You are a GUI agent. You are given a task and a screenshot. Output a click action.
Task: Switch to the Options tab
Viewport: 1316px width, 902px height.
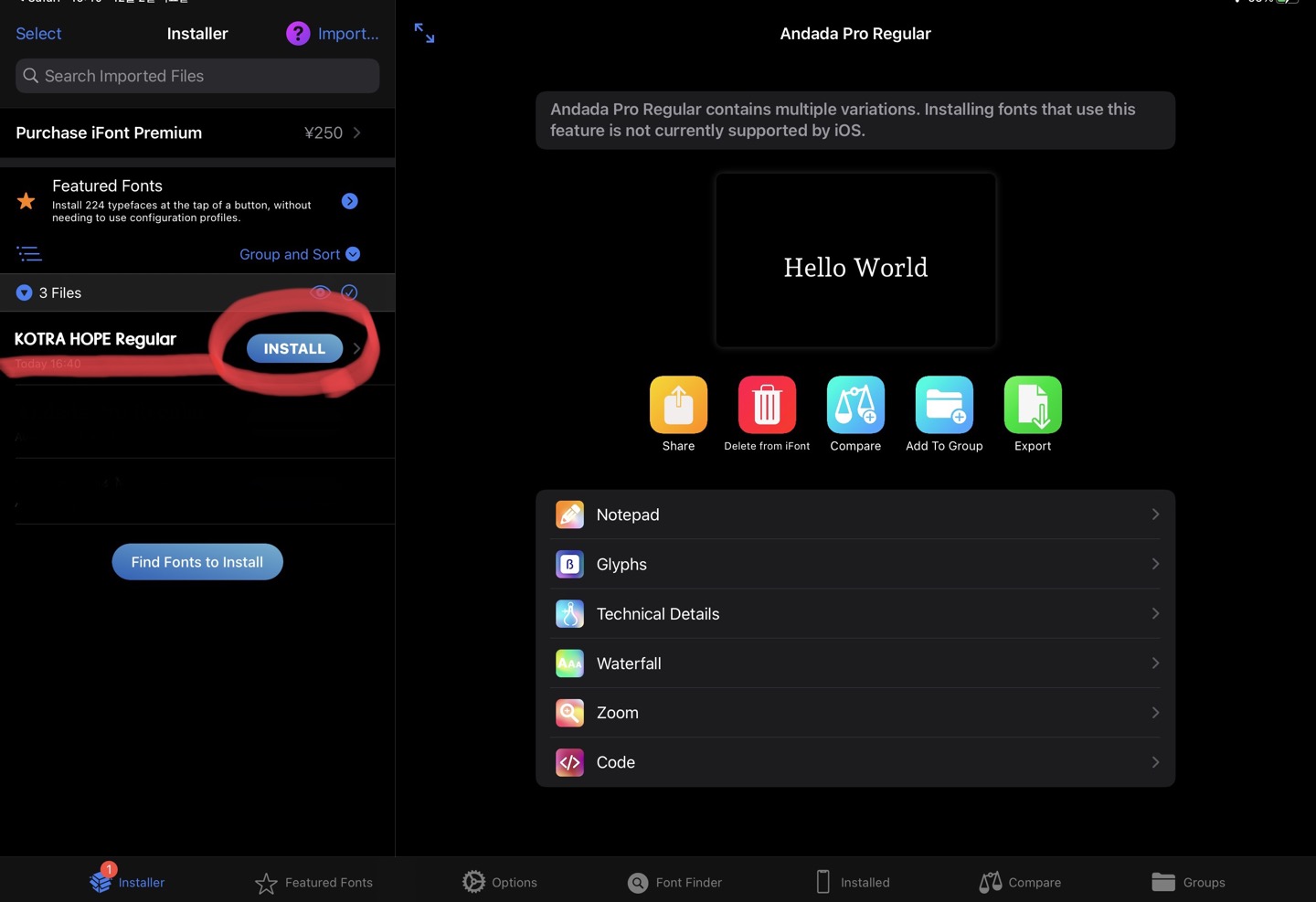[499, 882]
